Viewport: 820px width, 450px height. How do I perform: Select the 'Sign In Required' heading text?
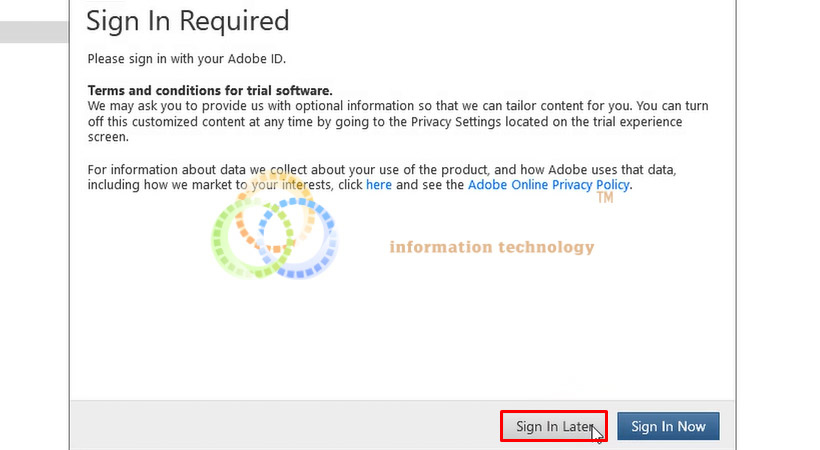pos(188,21)
